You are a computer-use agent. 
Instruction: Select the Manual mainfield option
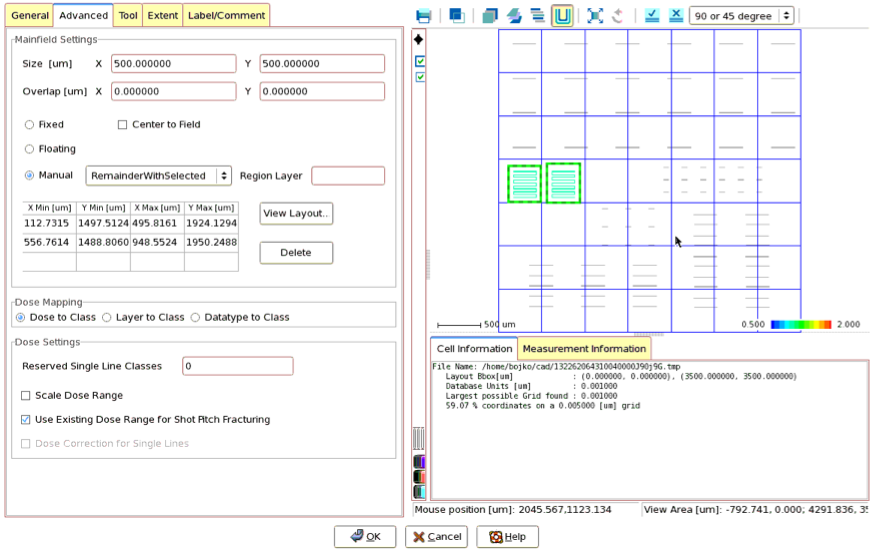point(29,175)
